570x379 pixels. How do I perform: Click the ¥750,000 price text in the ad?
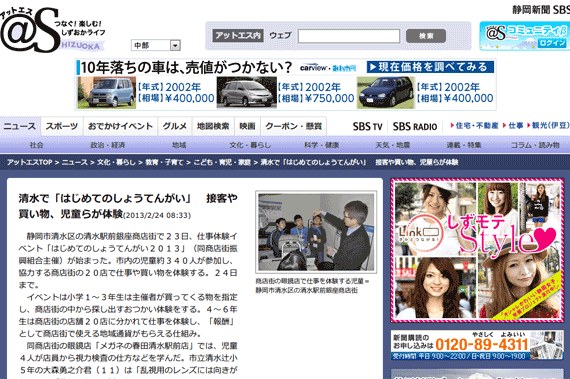(x=329, y=98)
